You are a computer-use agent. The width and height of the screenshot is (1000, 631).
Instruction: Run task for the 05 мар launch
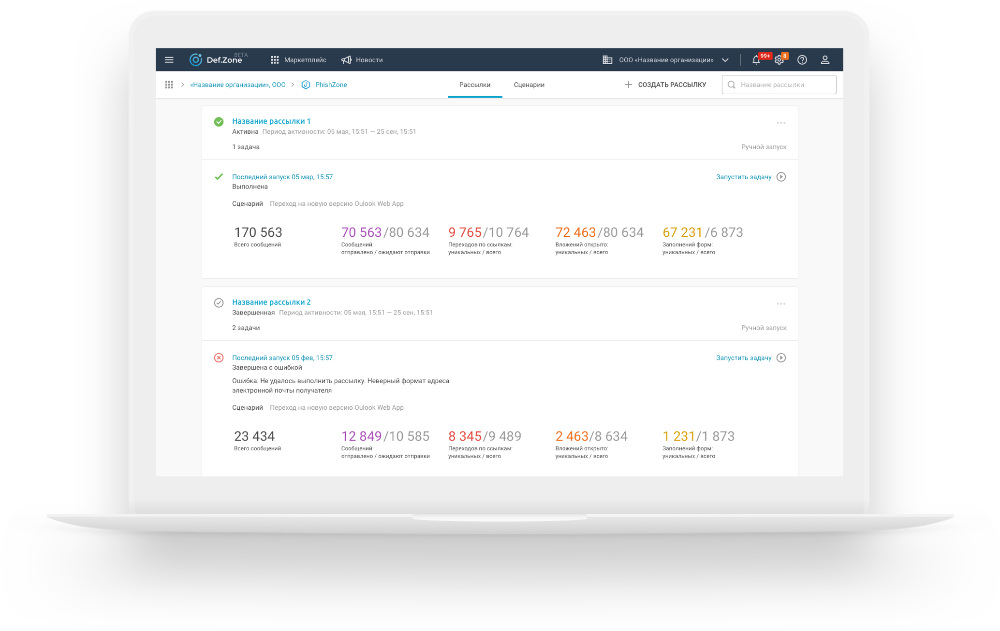point(751,177)
